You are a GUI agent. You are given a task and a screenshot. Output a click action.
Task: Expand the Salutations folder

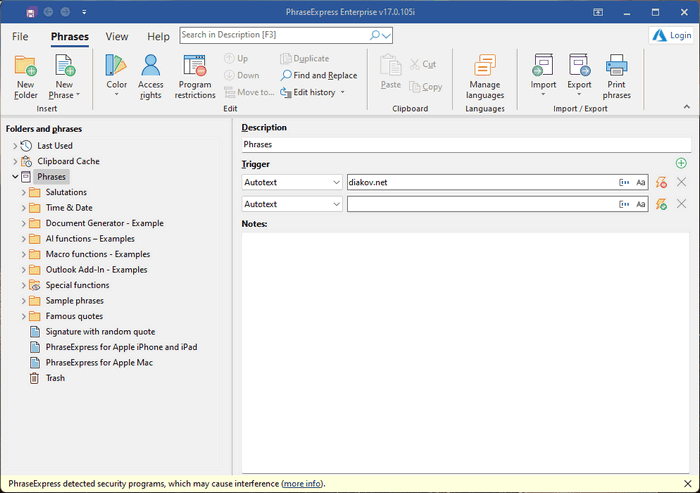(x=23, y=192)
